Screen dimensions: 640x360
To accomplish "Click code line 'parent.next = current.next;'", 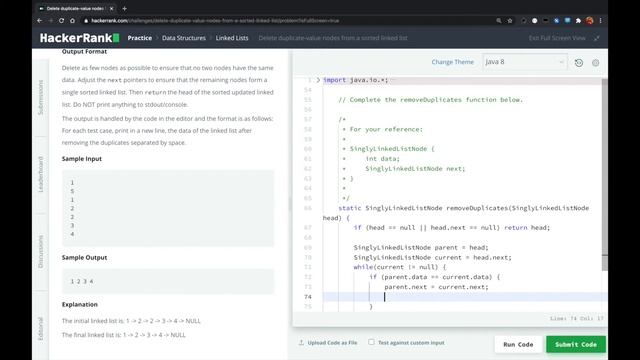I will (x=436, y=287).
